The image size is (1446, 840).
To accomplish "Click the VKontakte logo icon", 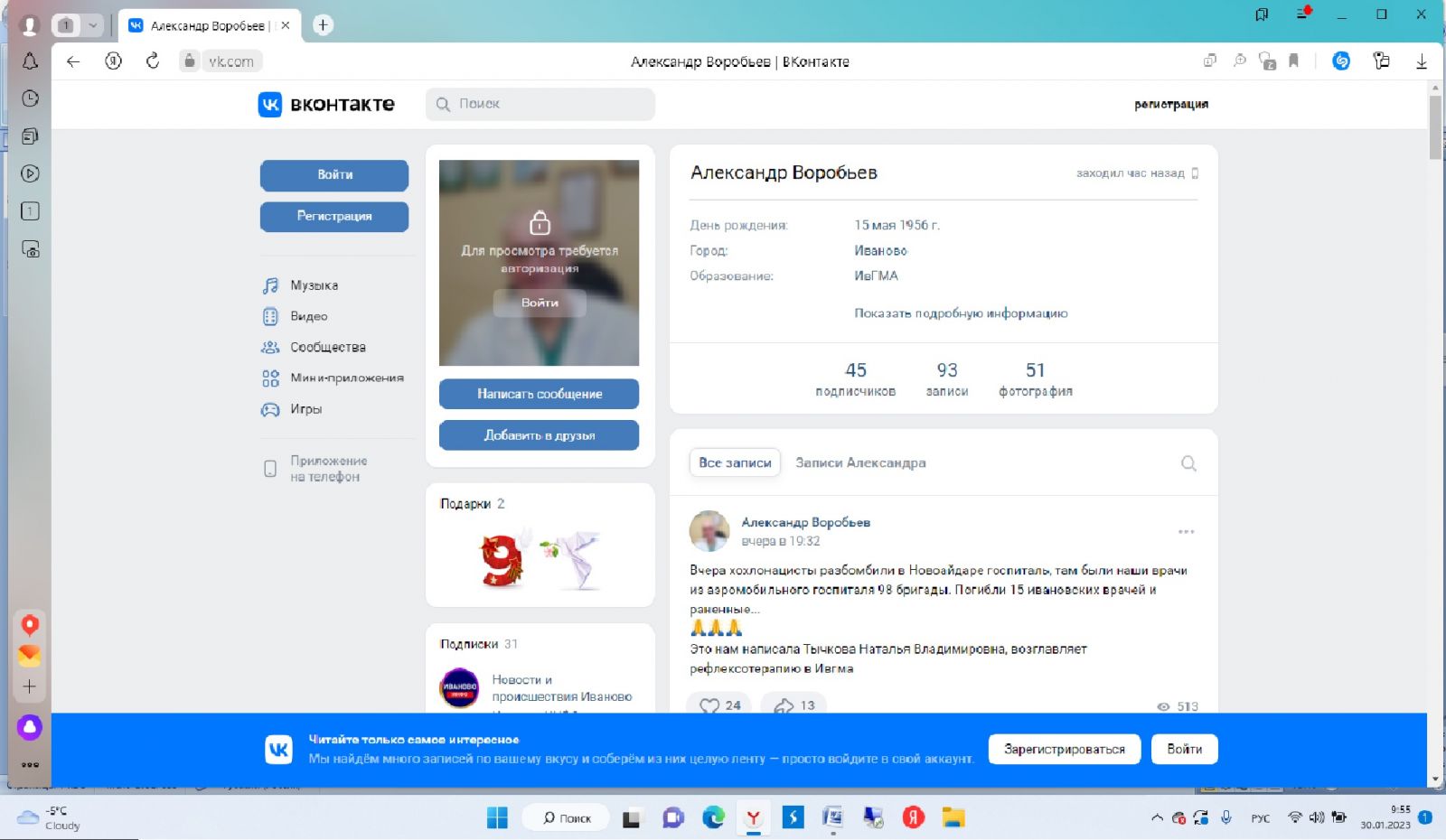I will tap(270, 104).
